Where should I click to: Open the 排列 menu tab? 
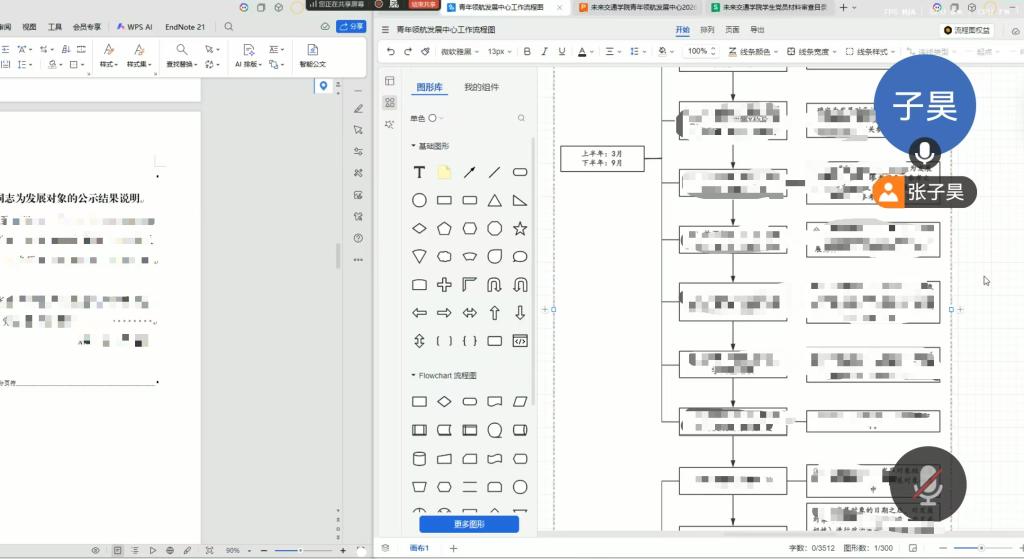[708, 30]
